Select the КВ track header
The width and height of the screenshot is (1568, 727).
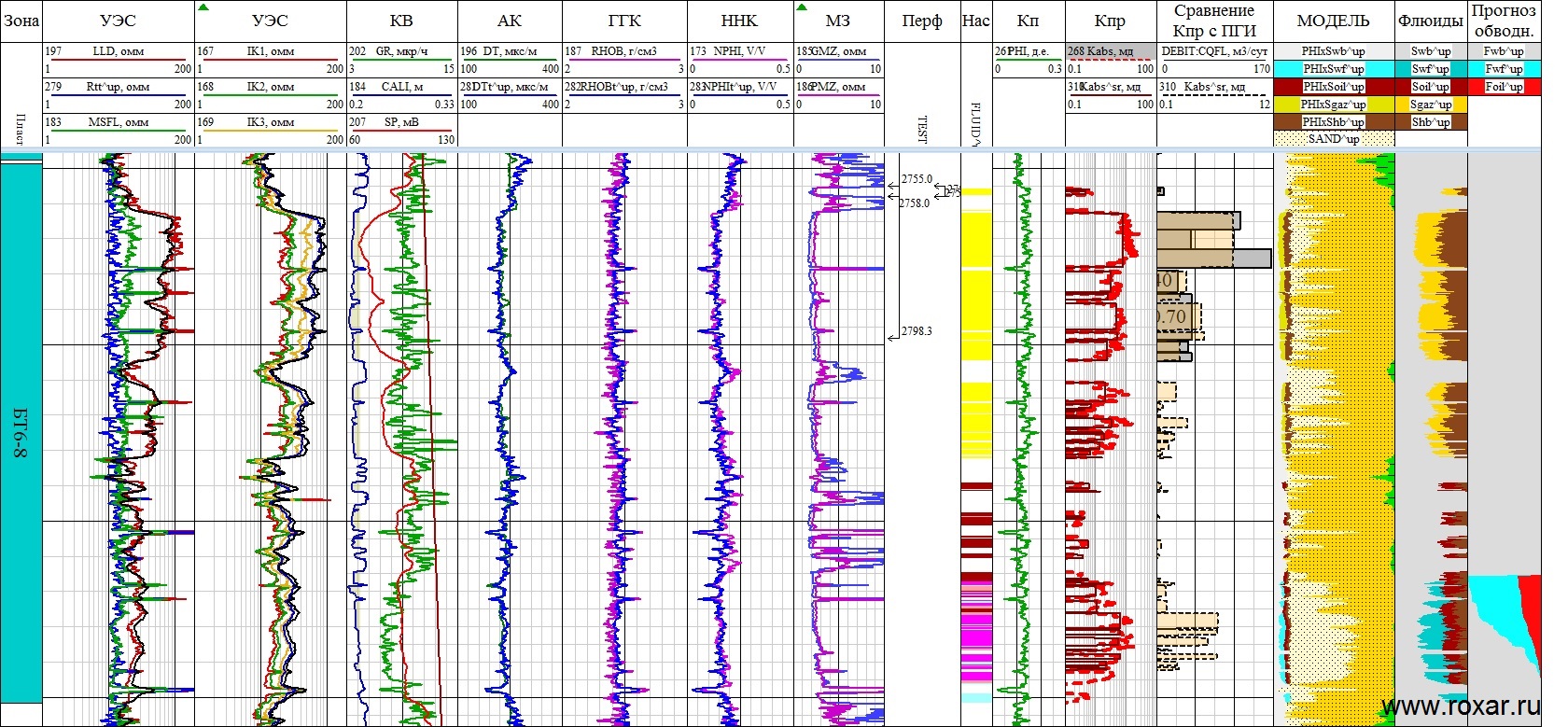401,21
